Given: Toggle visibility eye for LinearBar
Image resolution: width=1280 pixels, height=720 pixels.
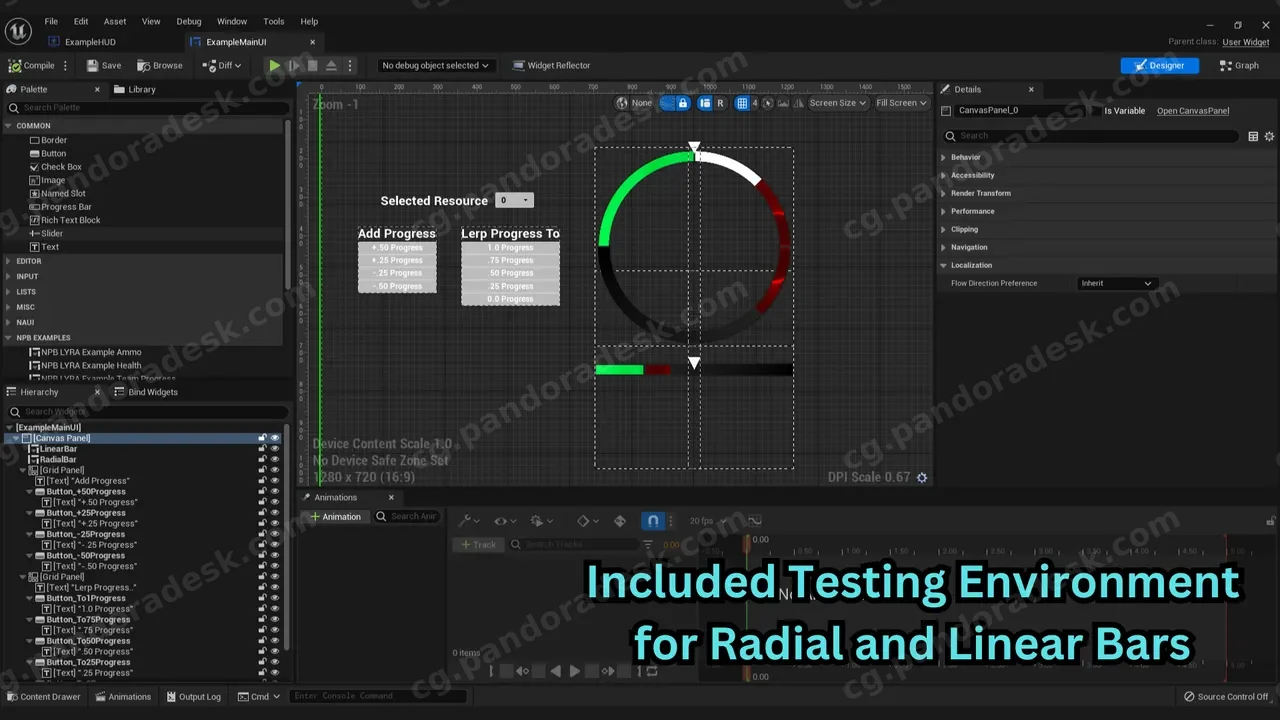Looking at the screenshot, I should 275,449.
